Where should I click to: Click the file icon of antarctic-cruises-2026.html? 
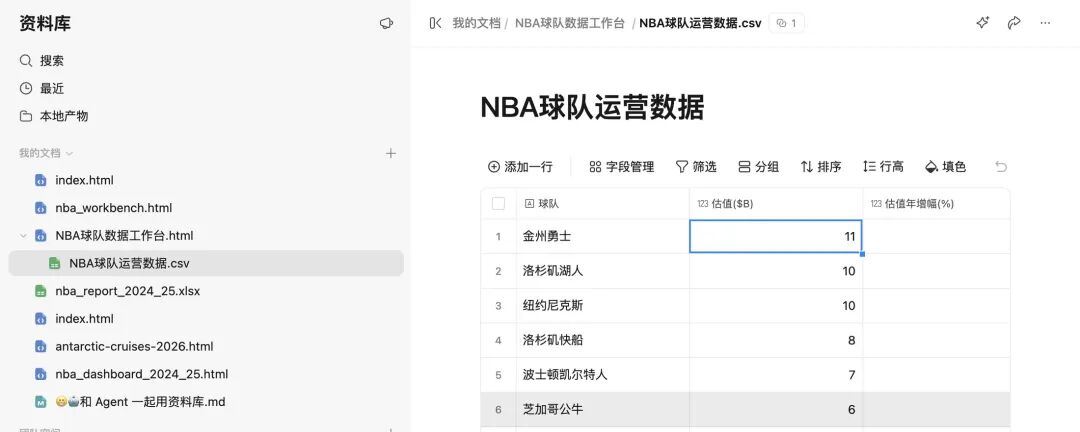click(41, 347)
